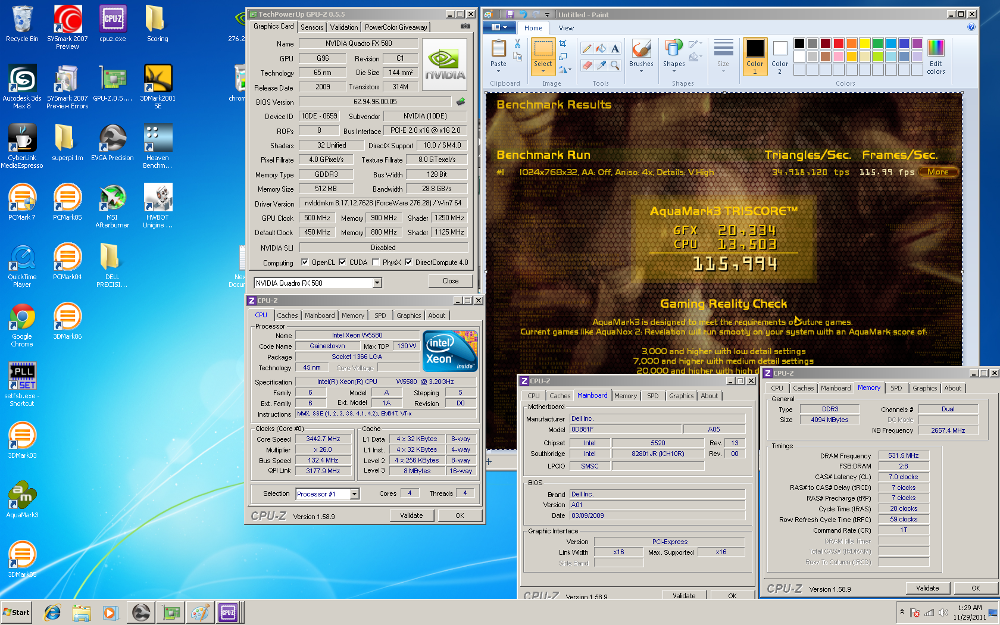Open Caches tab in CPU-Z processor window
The image size is (1000, 625).
(x=287, y=315)
